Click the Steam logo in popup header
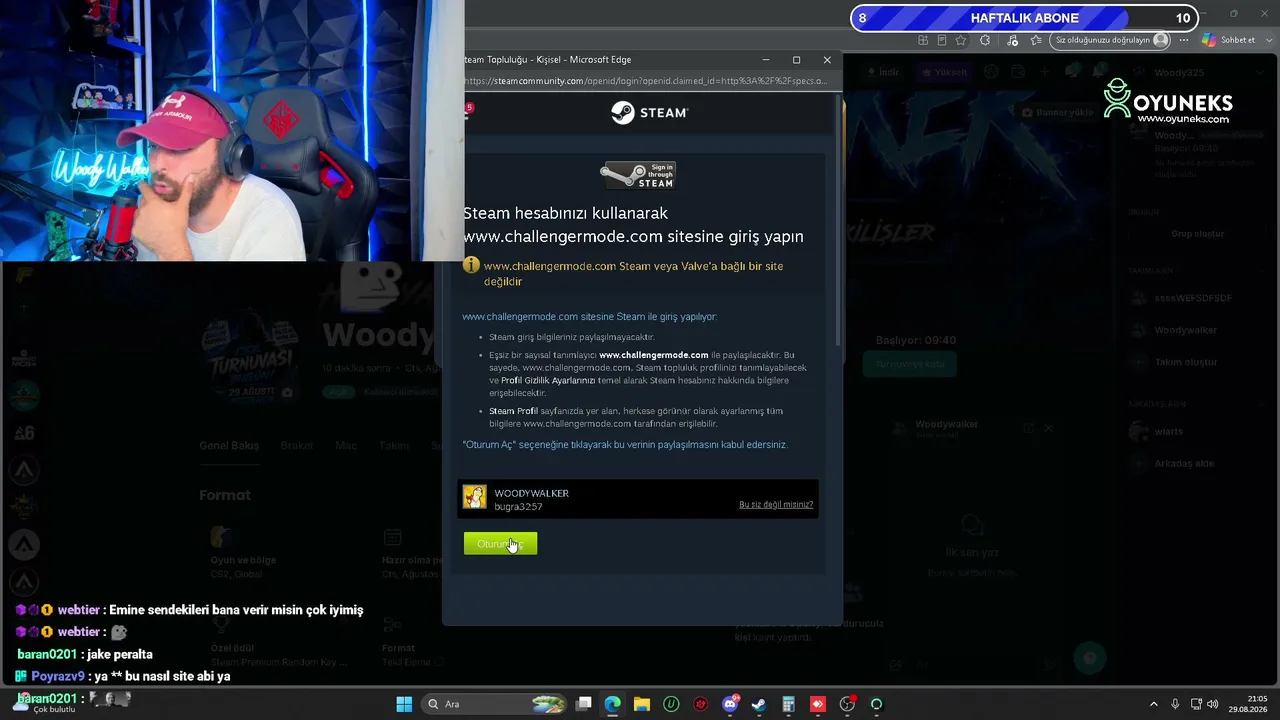The width and height of the screenshot is (1280, 720). tap(650, 113)
